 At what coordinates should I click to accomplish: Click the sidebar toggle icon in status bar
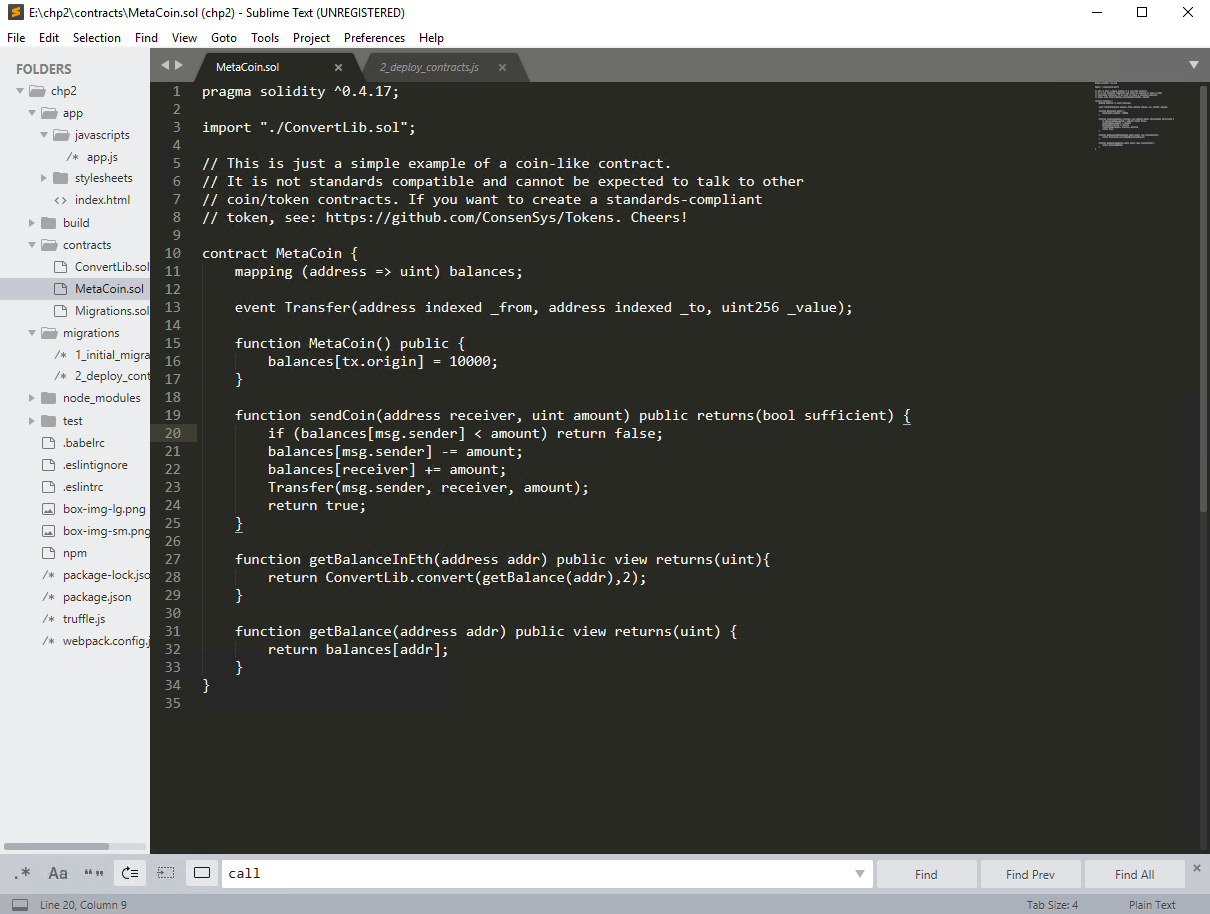(19, 904)
